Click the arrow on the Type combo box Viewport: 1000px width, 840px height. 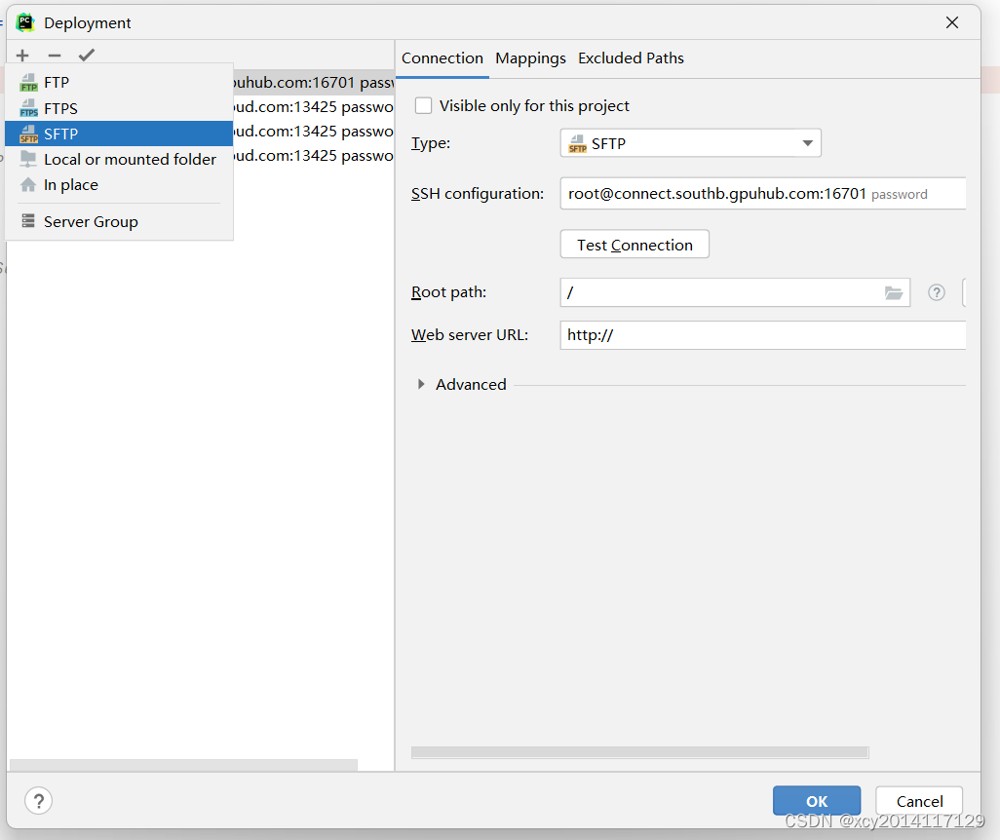[807, 143]
